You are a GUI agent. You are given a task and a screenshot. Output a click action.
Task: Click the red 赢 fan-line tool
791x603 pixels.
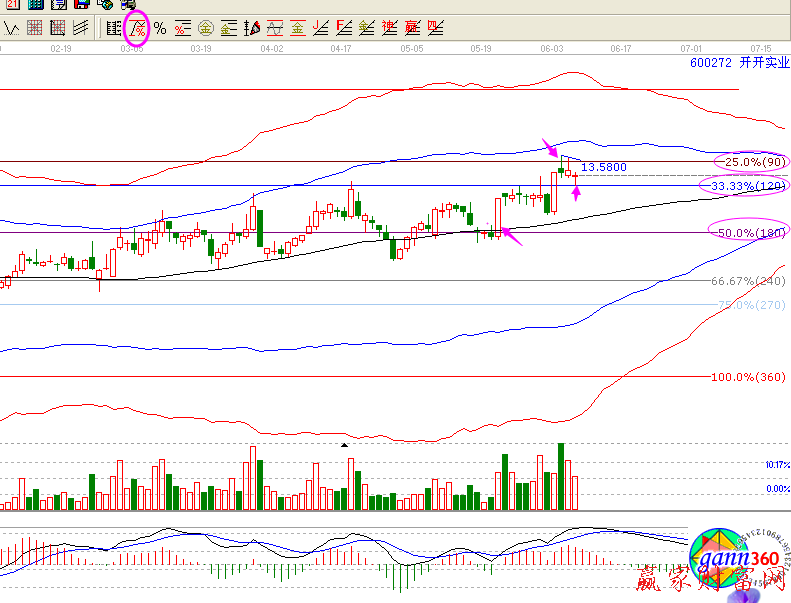[412, 28]
